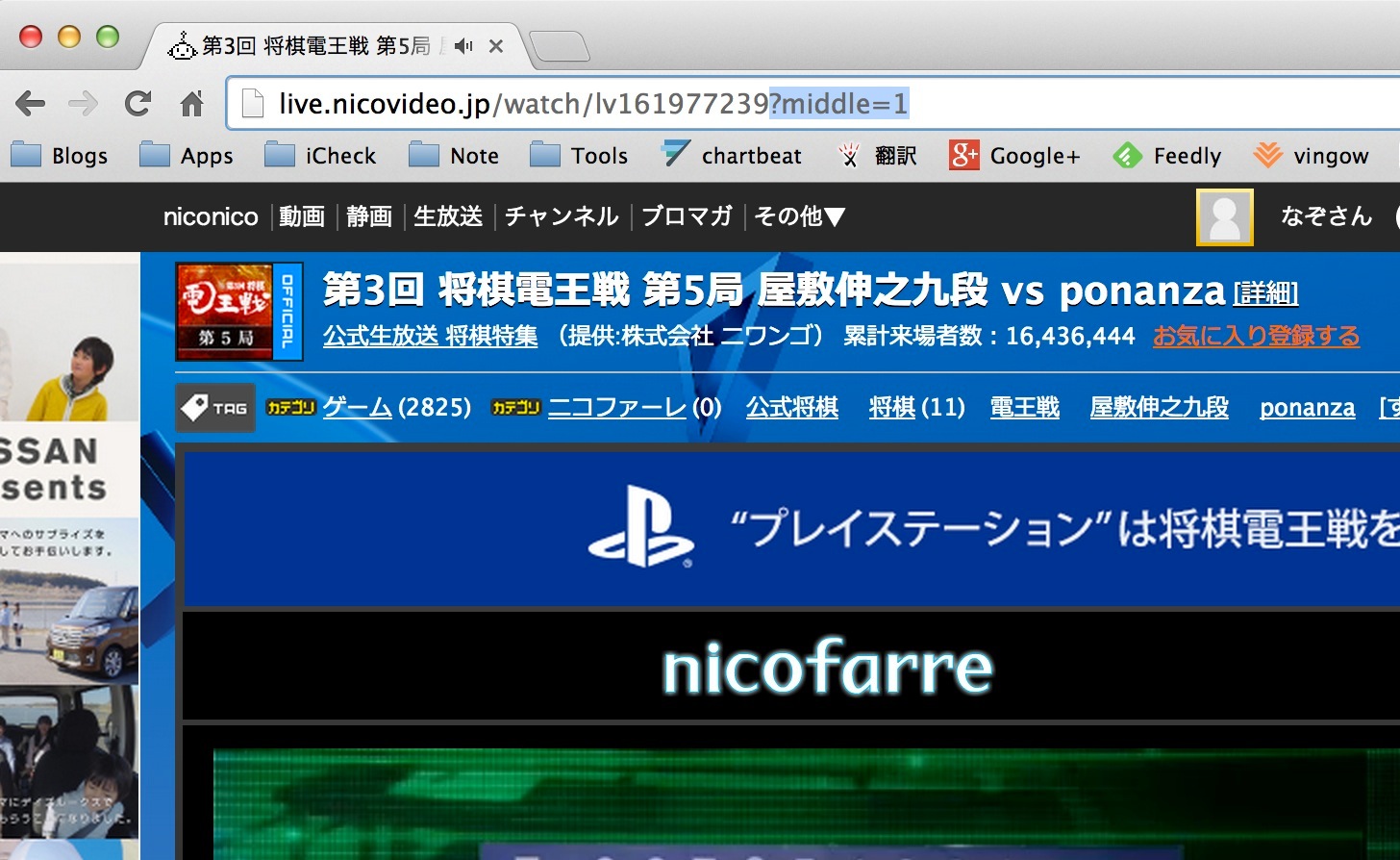
Task: Open the chartbeat bookmark
Action: click(x=732, y=156)
